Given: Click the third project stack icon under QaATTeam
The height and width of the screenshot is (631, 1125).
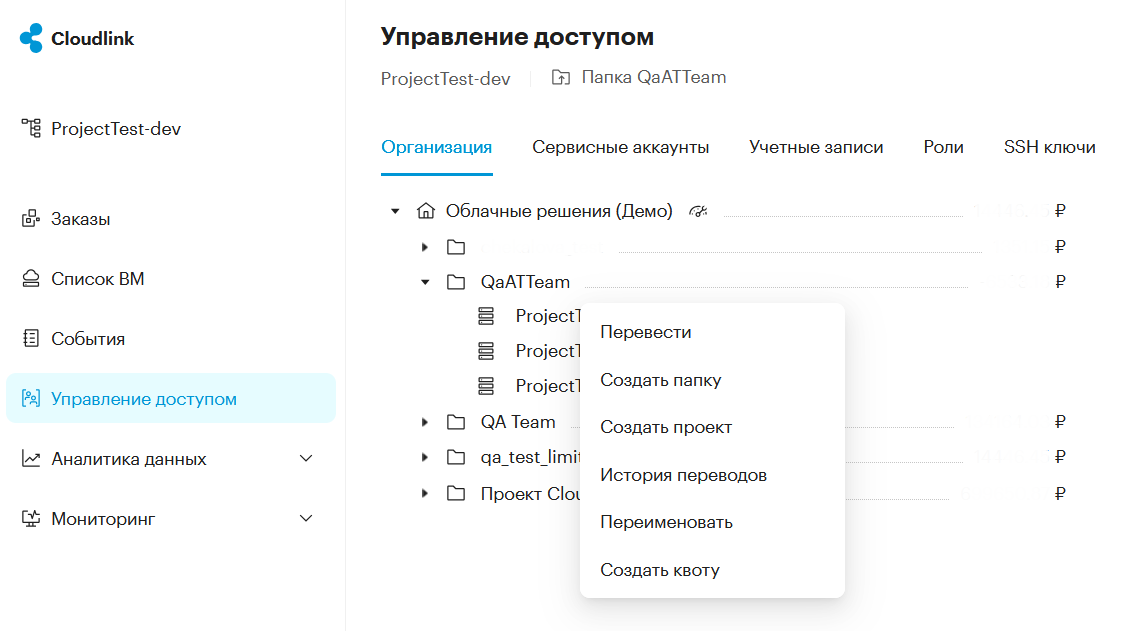Looking at the screenshot, I should [486, 386].
